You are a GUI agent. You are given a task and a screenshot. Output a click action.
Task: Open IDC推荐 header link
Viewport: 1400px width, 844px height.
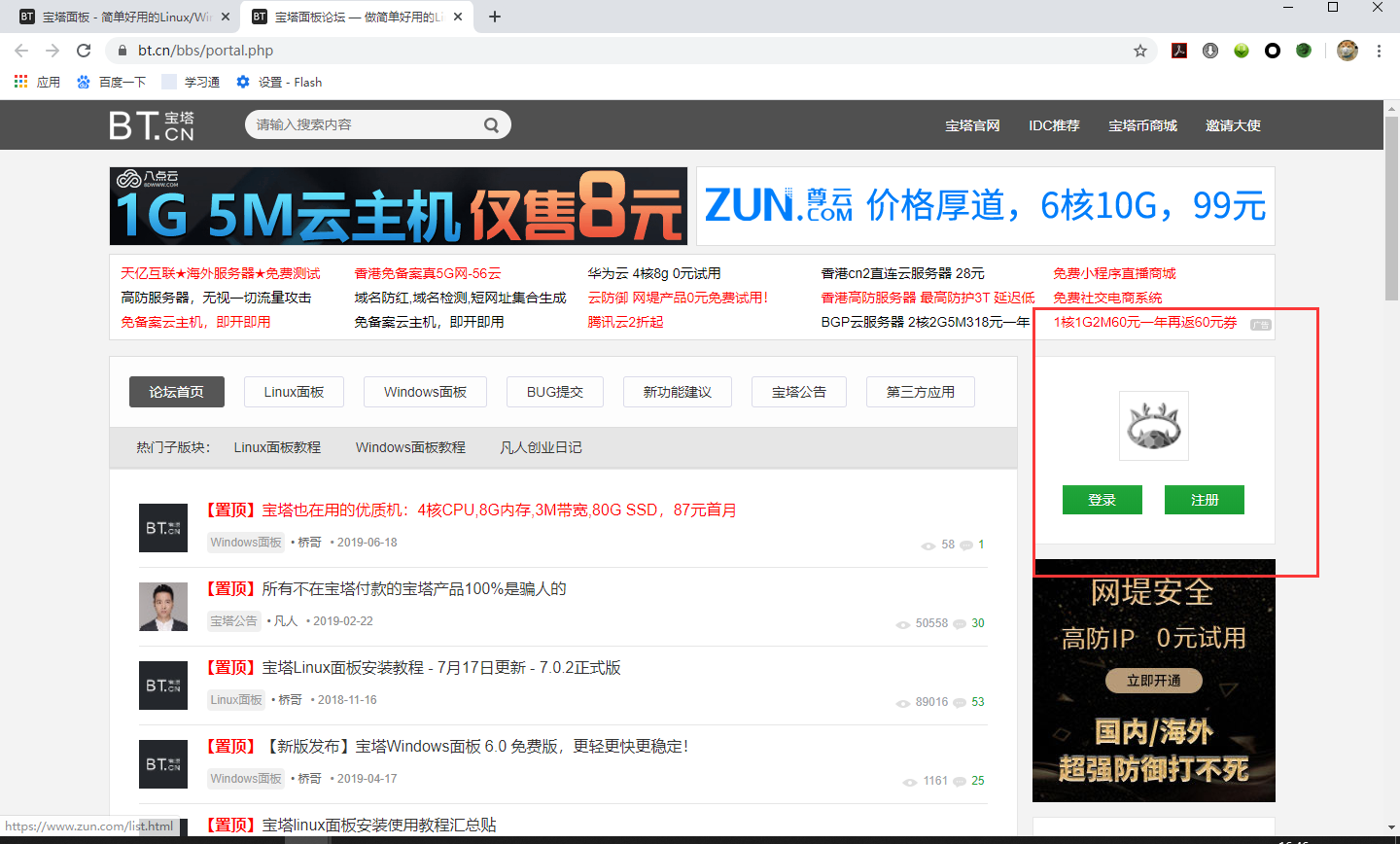1054,125
